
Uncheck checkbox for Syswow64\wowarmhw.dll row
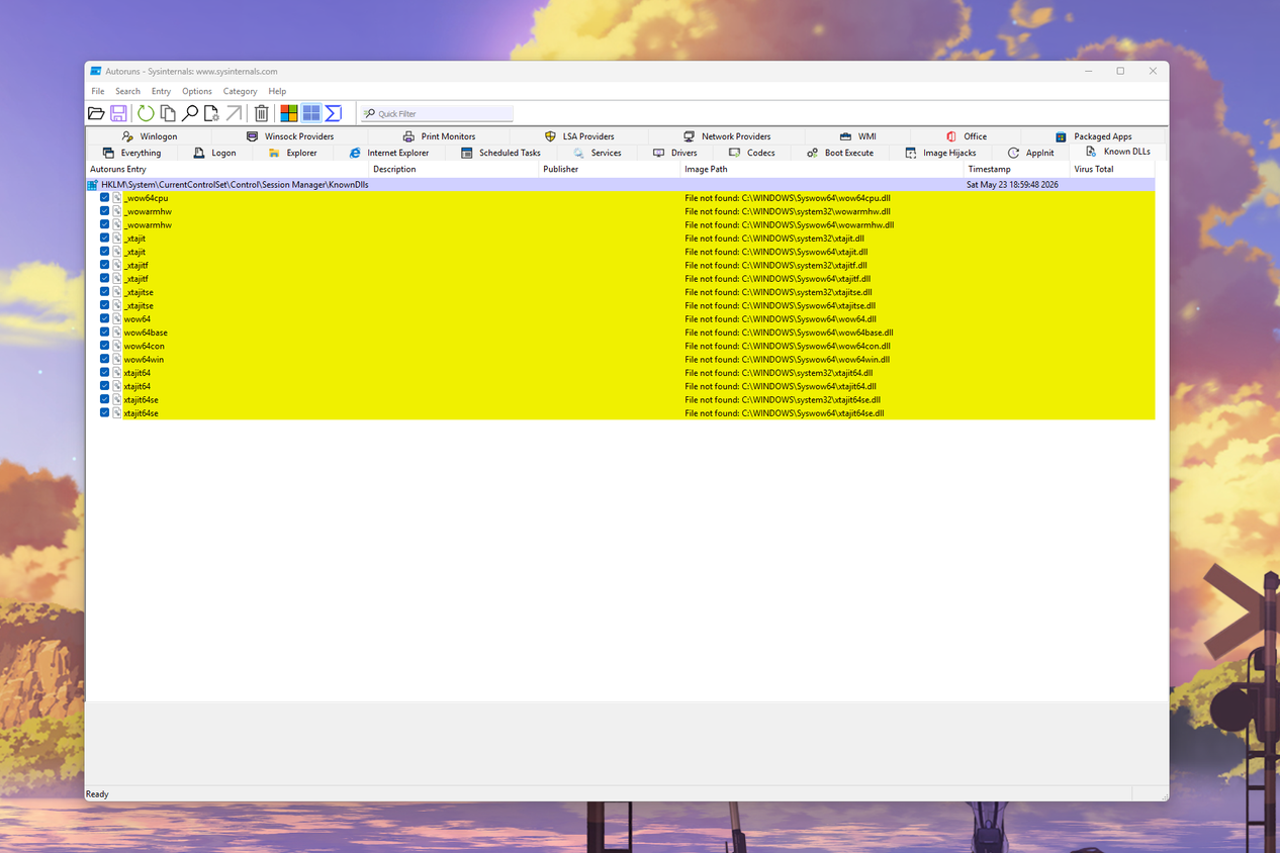[x=105, y=225]
